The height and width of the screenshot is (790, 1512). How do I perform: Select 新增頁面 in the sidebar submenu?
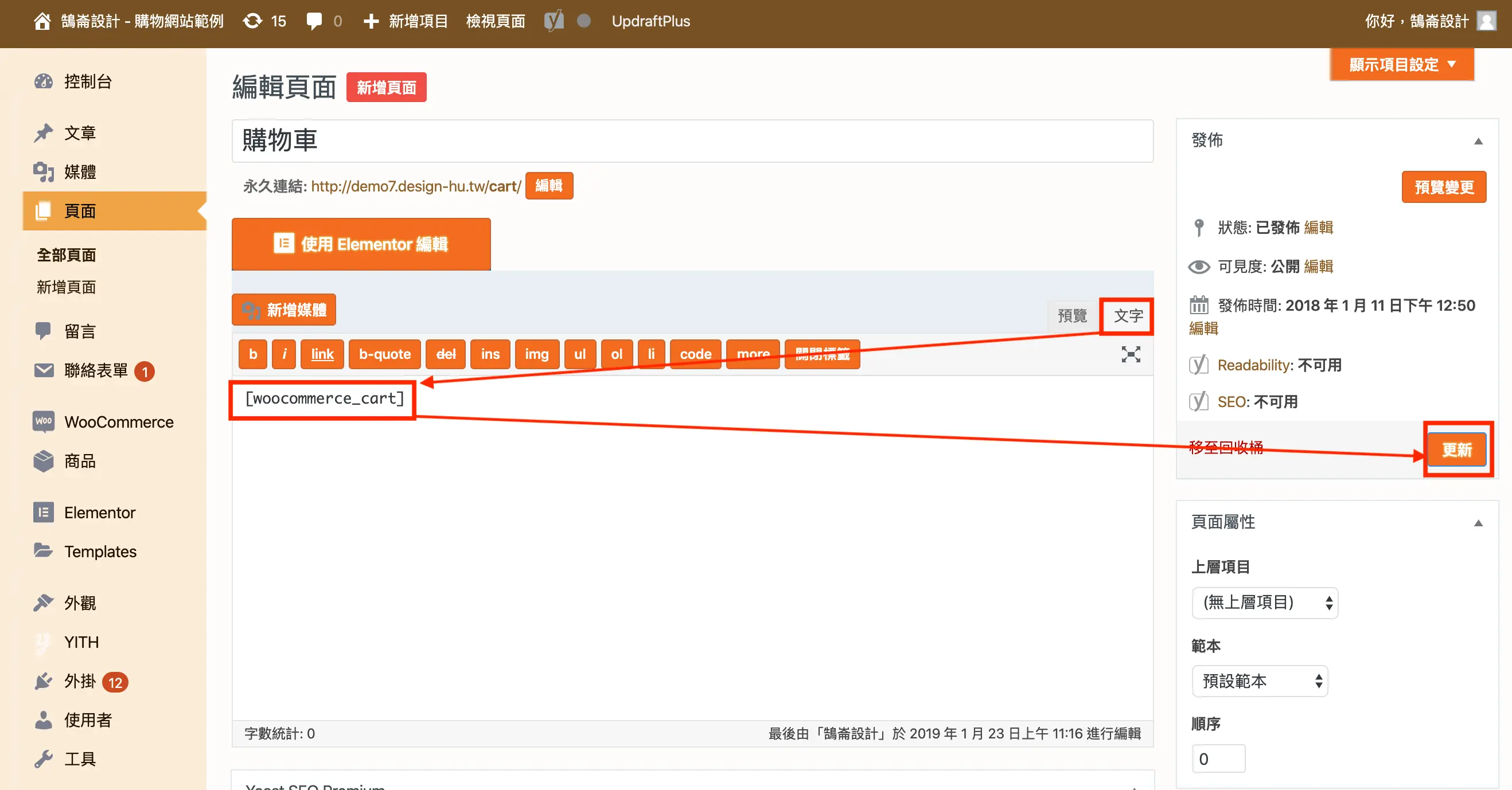[x=67, y=287]
